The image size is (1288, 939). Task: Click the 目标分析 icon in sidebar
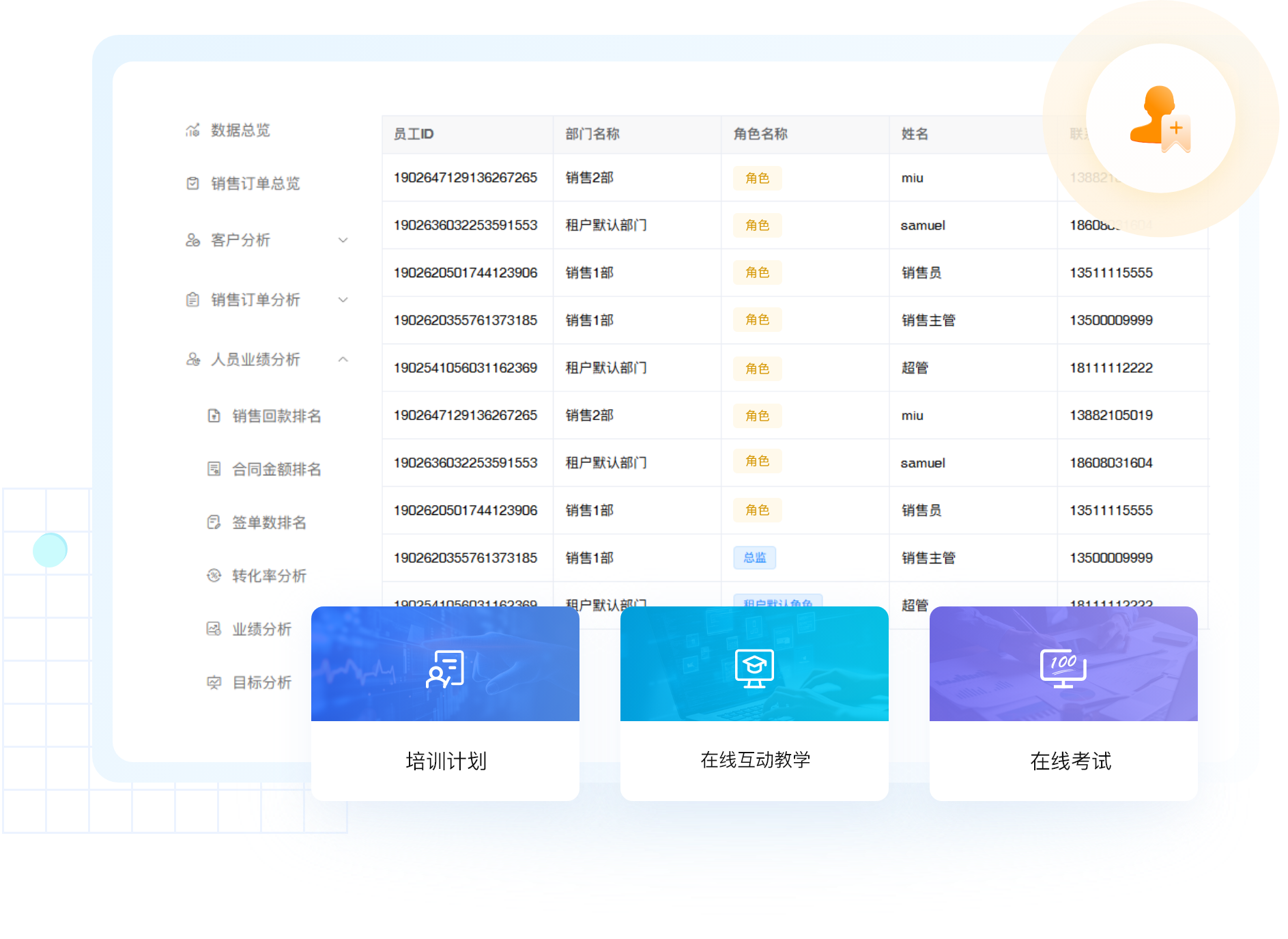tap(214, 682)
